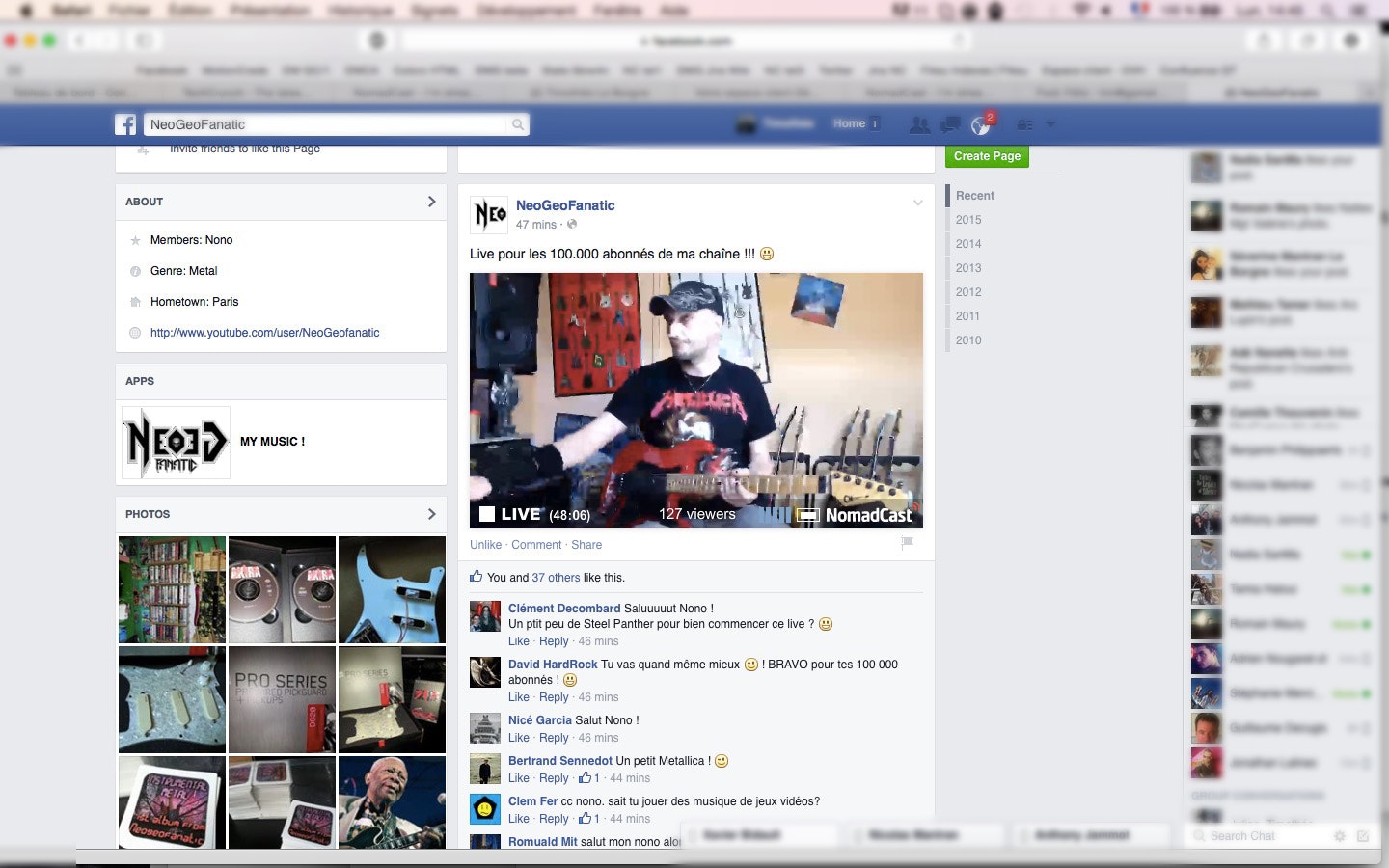Viewport: 1389px width, 868px height.
Task: Click 'Members: Nono' in About
Action: coord(191,240)
